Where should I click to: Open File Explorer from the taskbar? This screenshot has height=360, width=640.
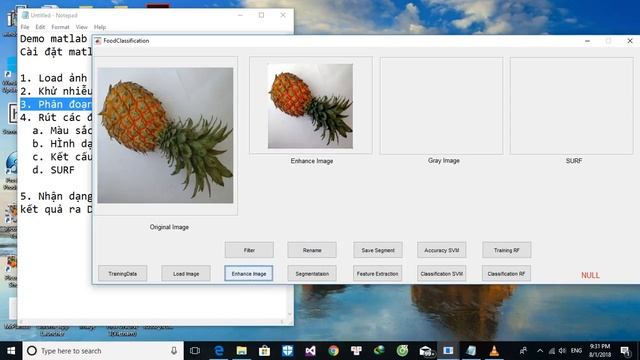coord(242,351)
